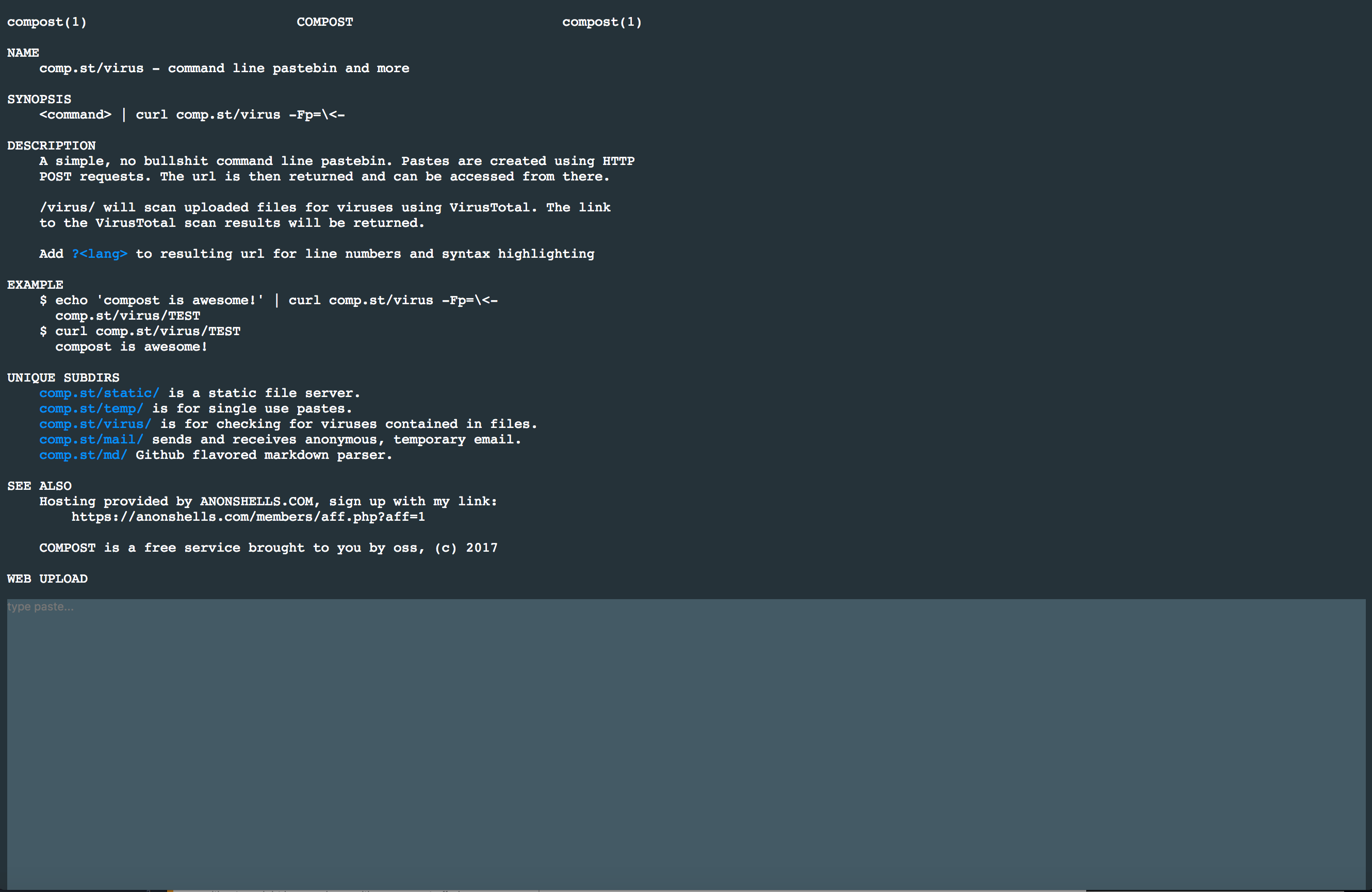
Task: Click the anonshells.com affiliate URL text
Action: (248, 517)
